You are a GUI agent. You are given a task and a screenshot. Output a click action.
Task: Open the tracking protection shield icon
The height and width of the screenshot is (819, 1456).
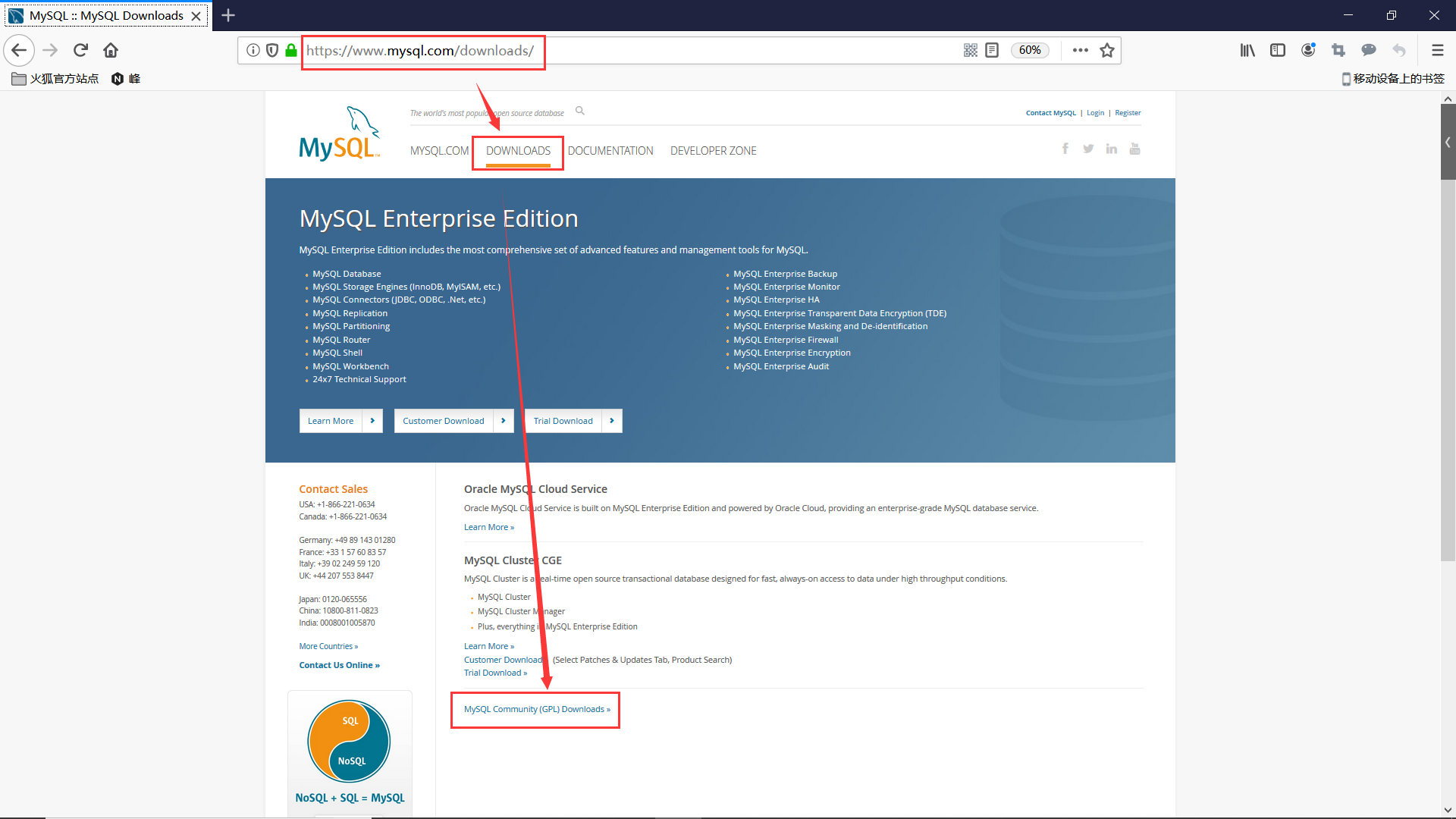tap(272, 50)
